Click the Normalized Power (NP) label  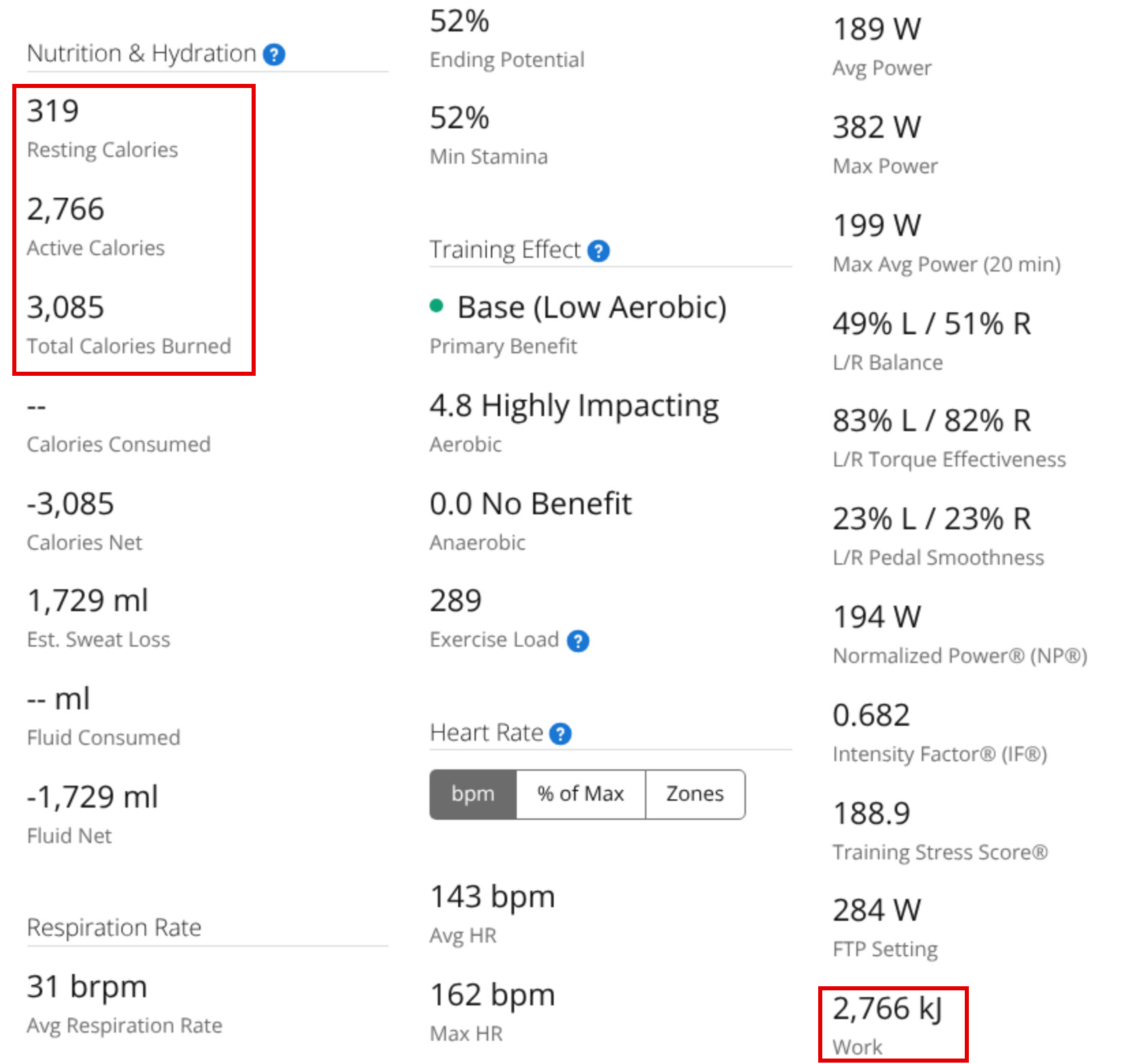click(960, 656)
